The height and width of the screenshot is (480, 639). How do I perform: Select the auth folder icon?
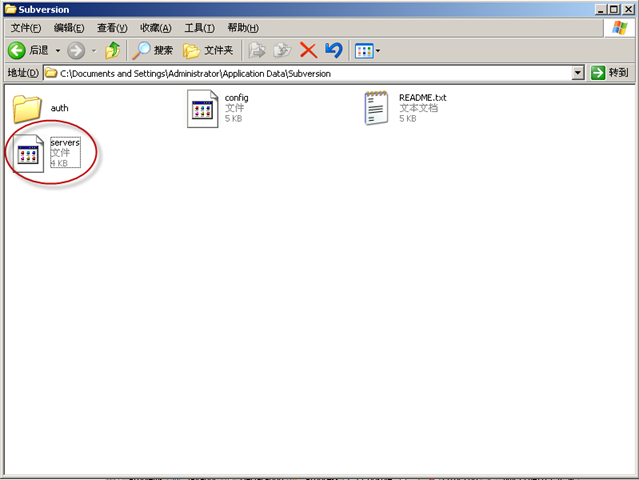click(27, 108)
